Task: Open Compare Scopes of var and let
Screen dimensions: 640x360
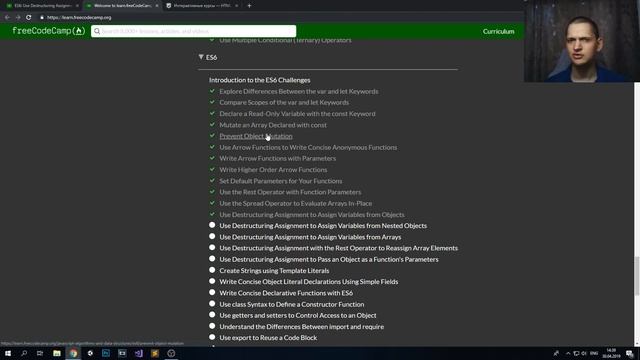Action: click(284, 102)
